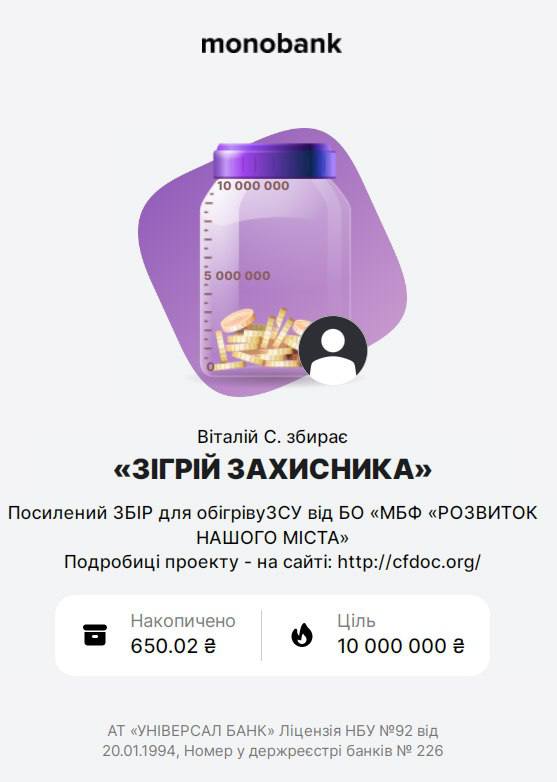Click the Віталій С. збирає text
Image resolution: width=557 pixels, height=782 pixels.
272,437
